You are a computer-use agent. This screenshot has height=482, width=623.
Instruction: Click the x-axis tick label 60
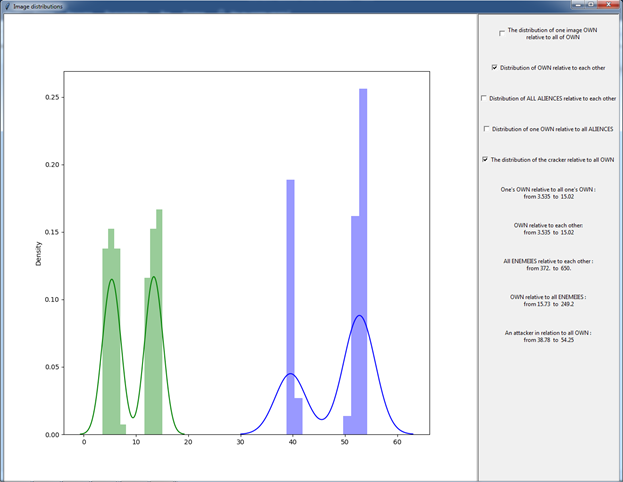[397, 442]
